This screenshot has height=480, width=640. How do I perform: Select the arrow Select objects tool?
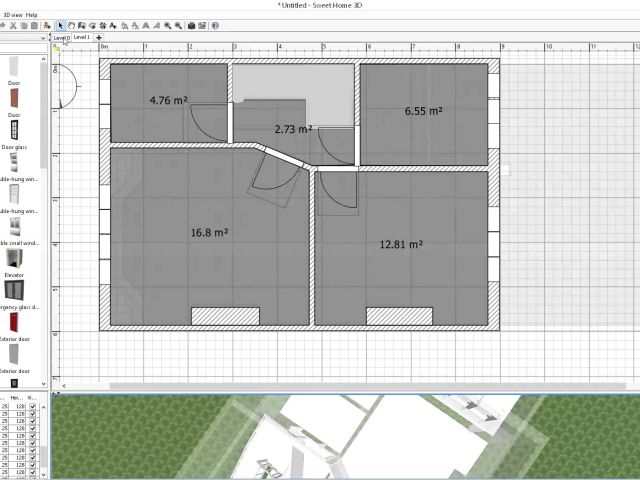[x=60, y=26]
